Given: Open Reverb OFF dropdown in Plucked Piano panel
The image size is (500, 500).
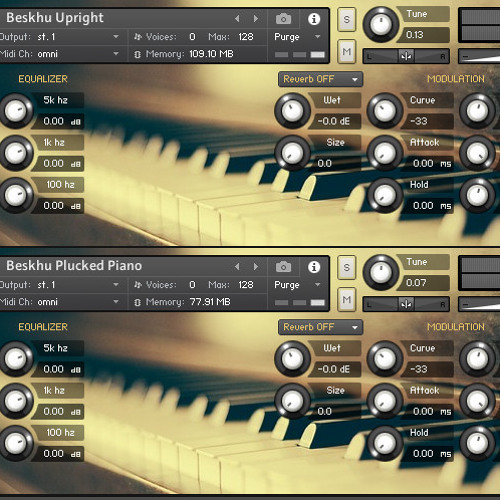Looking at the screenshot, I should point(320,327).
